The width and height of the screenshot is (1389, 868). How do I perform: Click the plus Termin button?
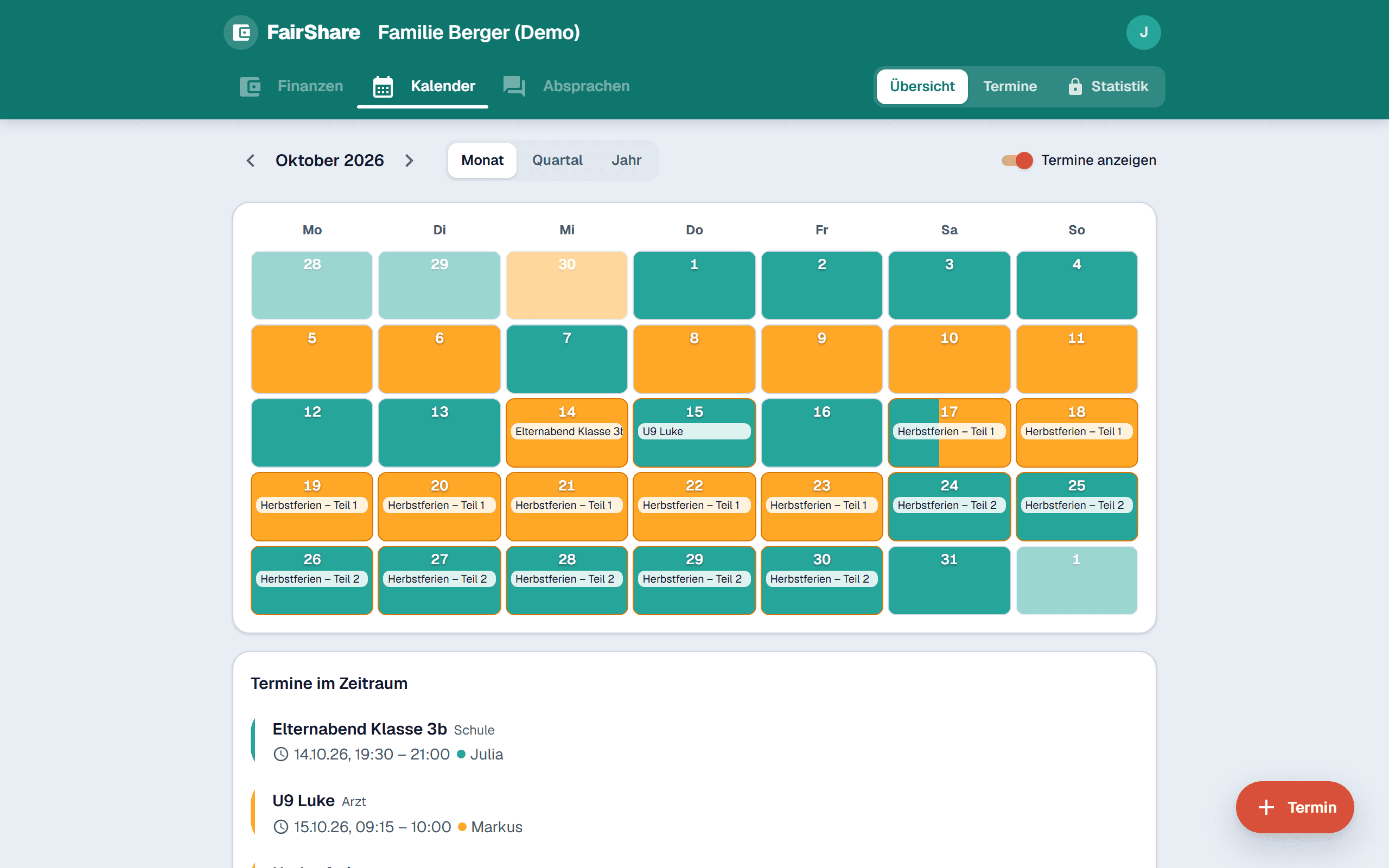click(1295, 807)
